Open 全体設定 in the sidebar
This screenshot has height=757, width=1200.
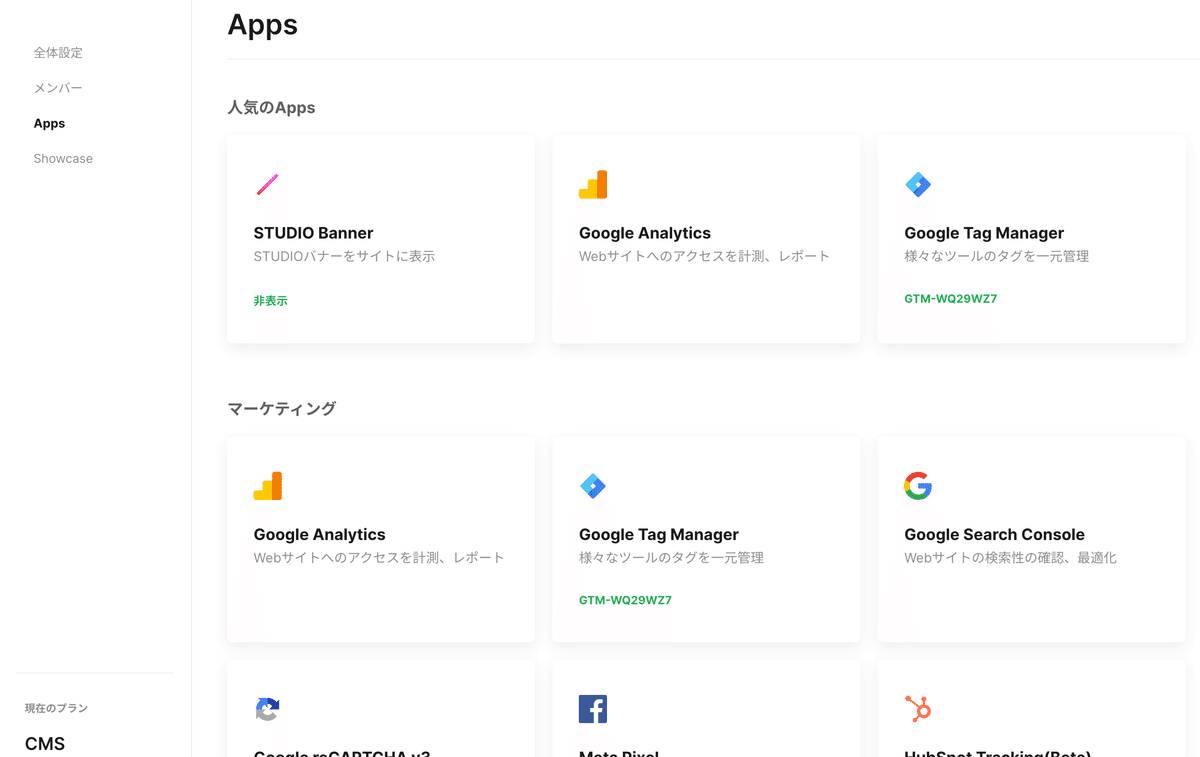click(x=58, y=52)
